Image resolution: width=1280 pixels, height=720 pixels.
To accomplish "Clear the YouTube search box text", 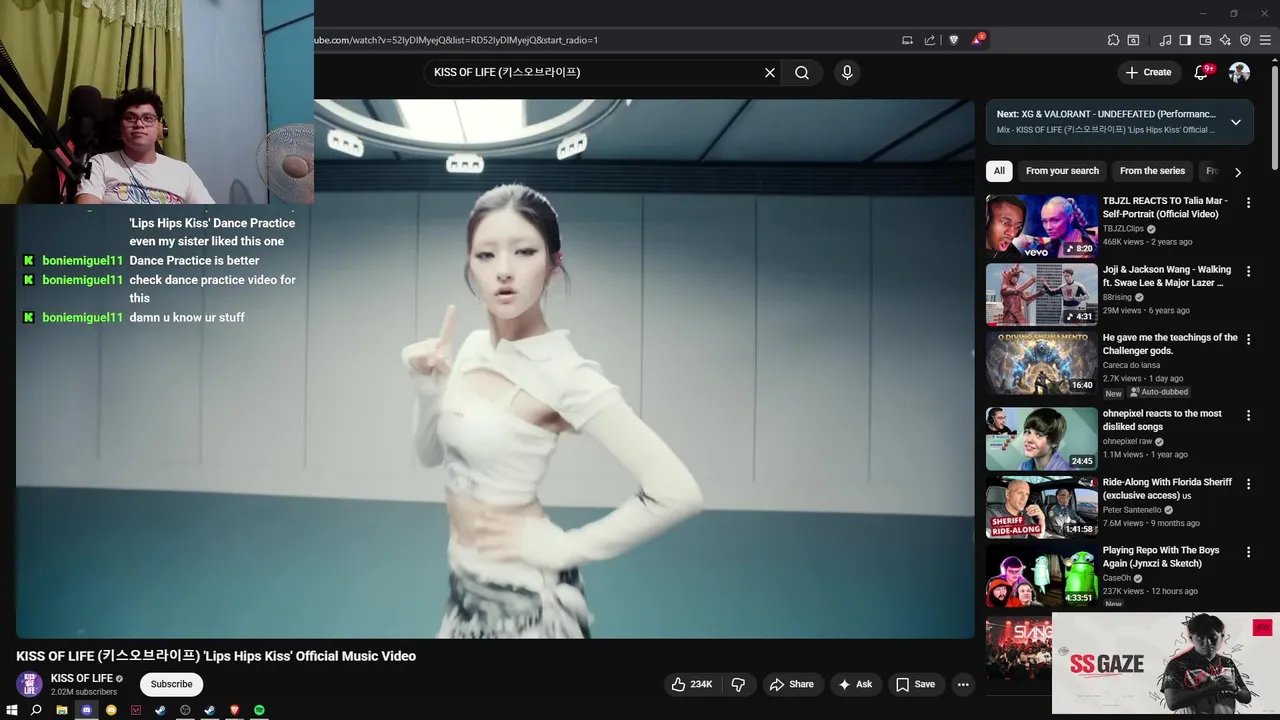I will coord(770,72).
